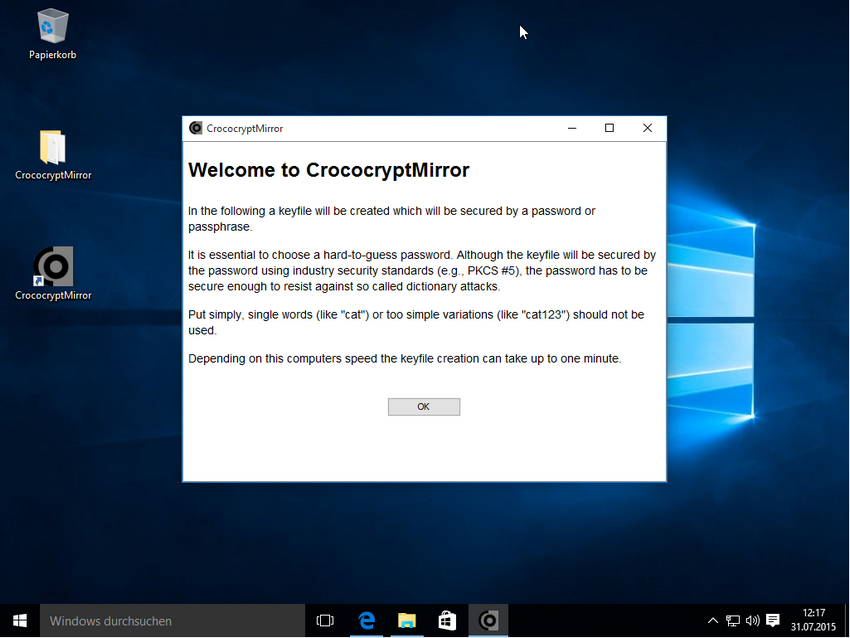Screen dimensions: 850x638
Task: Open the network status tray icon
Action: (732, 621)
